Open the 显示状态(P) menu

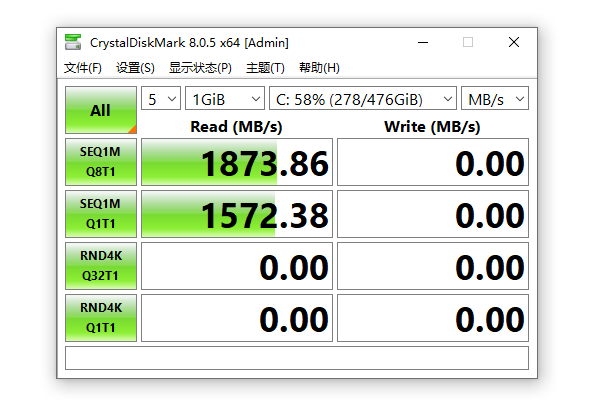pyautogui.click(x=200, y=68)
